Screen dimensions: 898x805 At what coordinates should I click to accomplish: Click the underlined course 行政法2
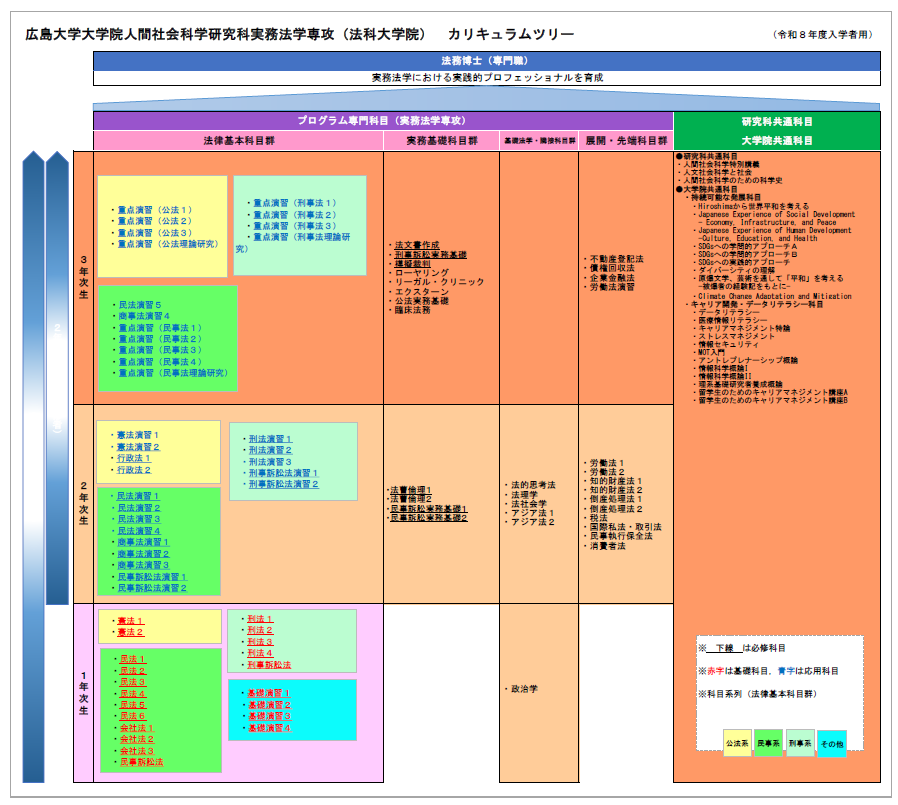[134, 469]
